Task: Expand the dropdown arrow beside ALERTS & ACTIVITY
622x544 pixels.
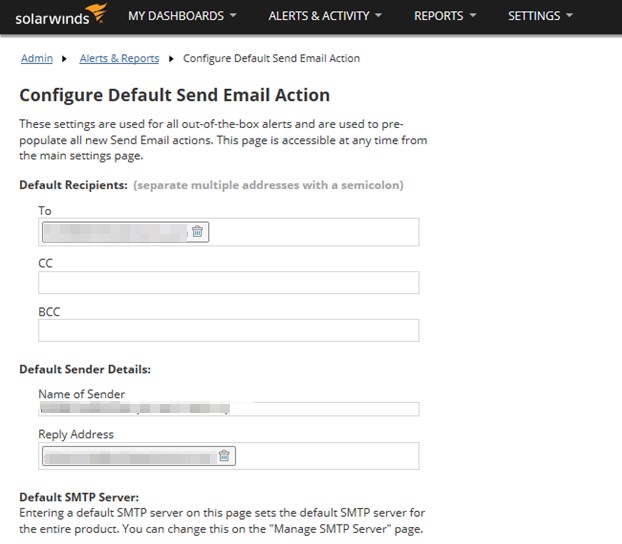Action: (x=379, y=16)
